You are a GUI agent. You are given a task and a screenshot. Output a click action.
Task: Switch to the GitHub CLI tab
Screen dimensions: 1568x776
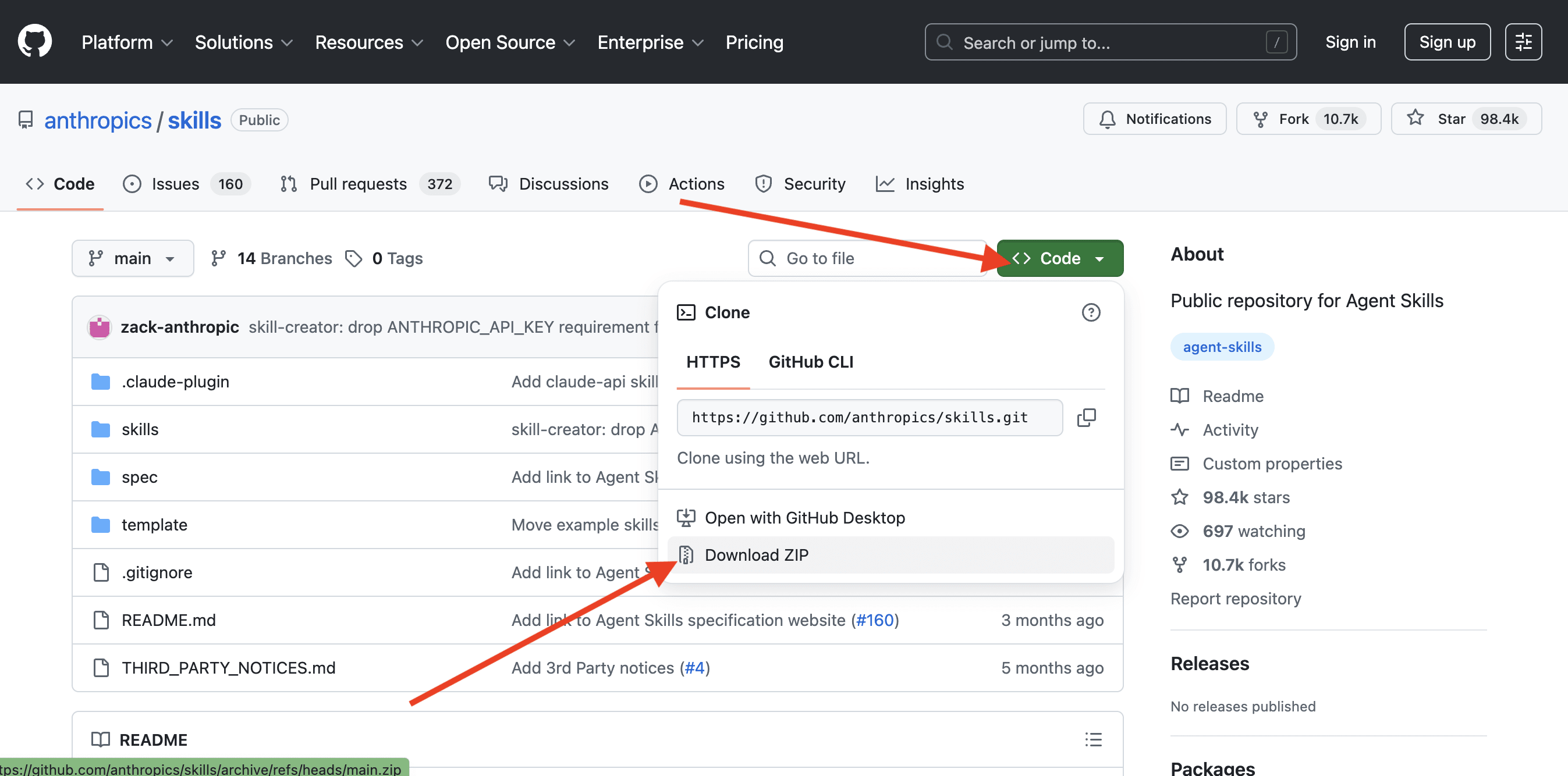point(810,362)
